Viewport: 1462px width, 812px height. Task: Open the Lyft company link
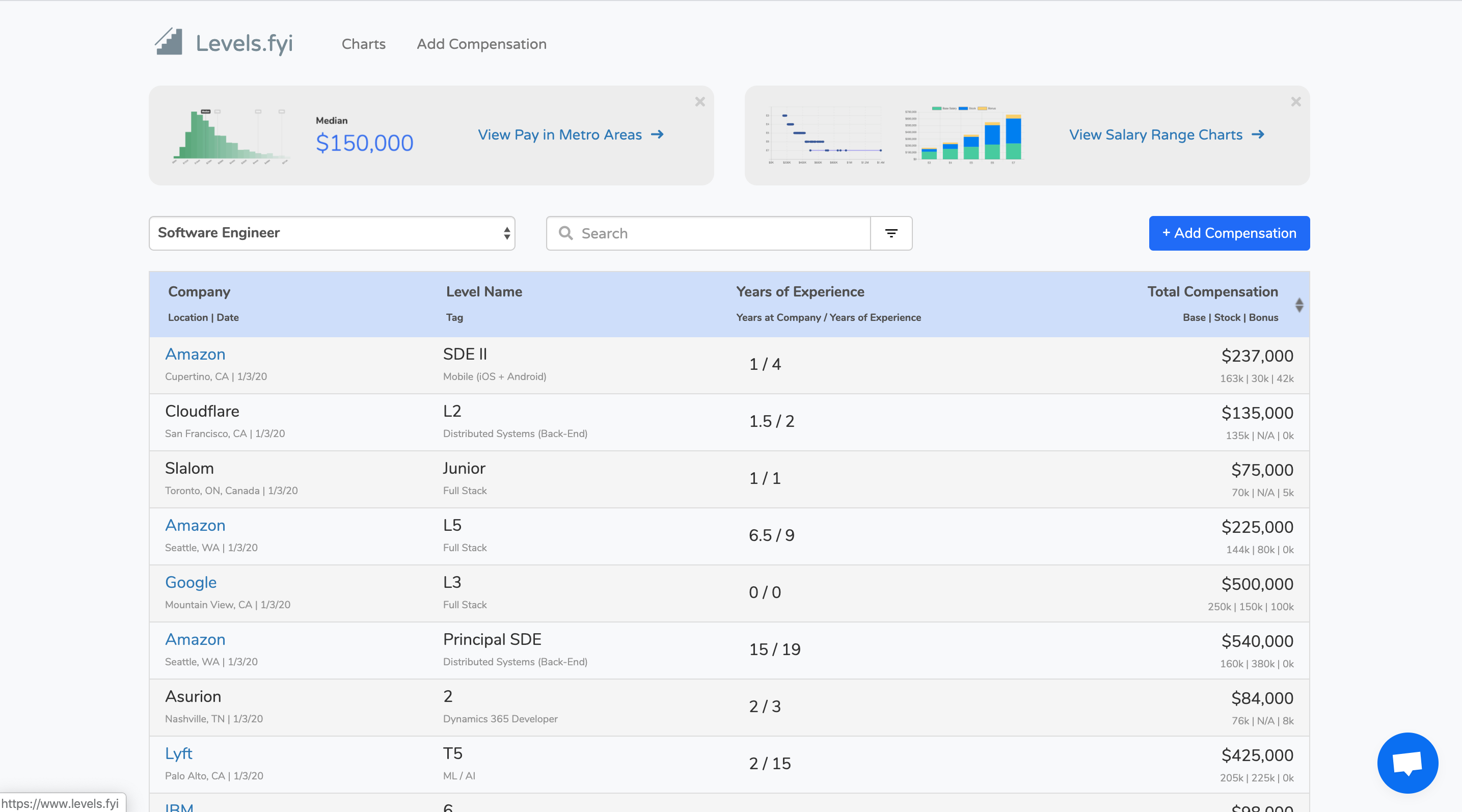(x=178, y=753)
